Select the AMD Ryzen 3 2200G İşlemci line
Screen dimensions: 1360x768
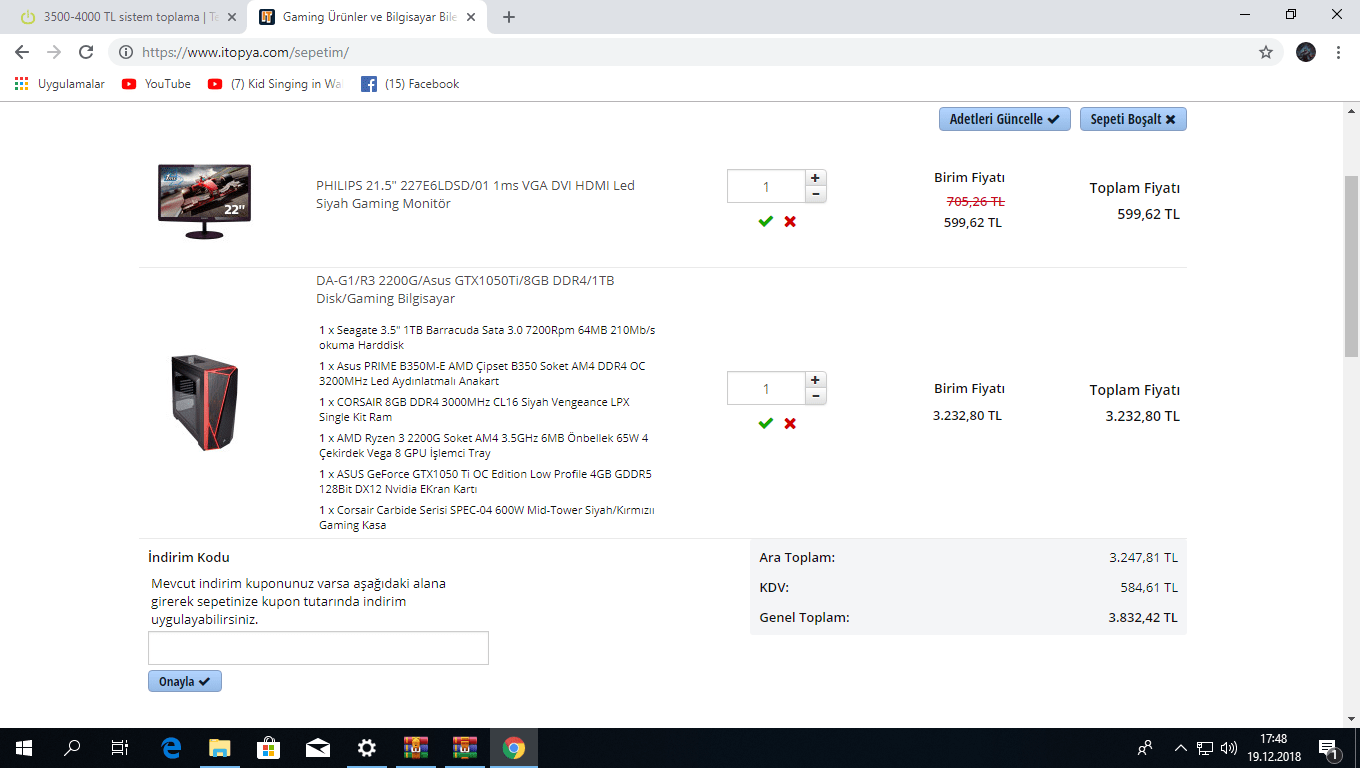(x=484, y=445)
